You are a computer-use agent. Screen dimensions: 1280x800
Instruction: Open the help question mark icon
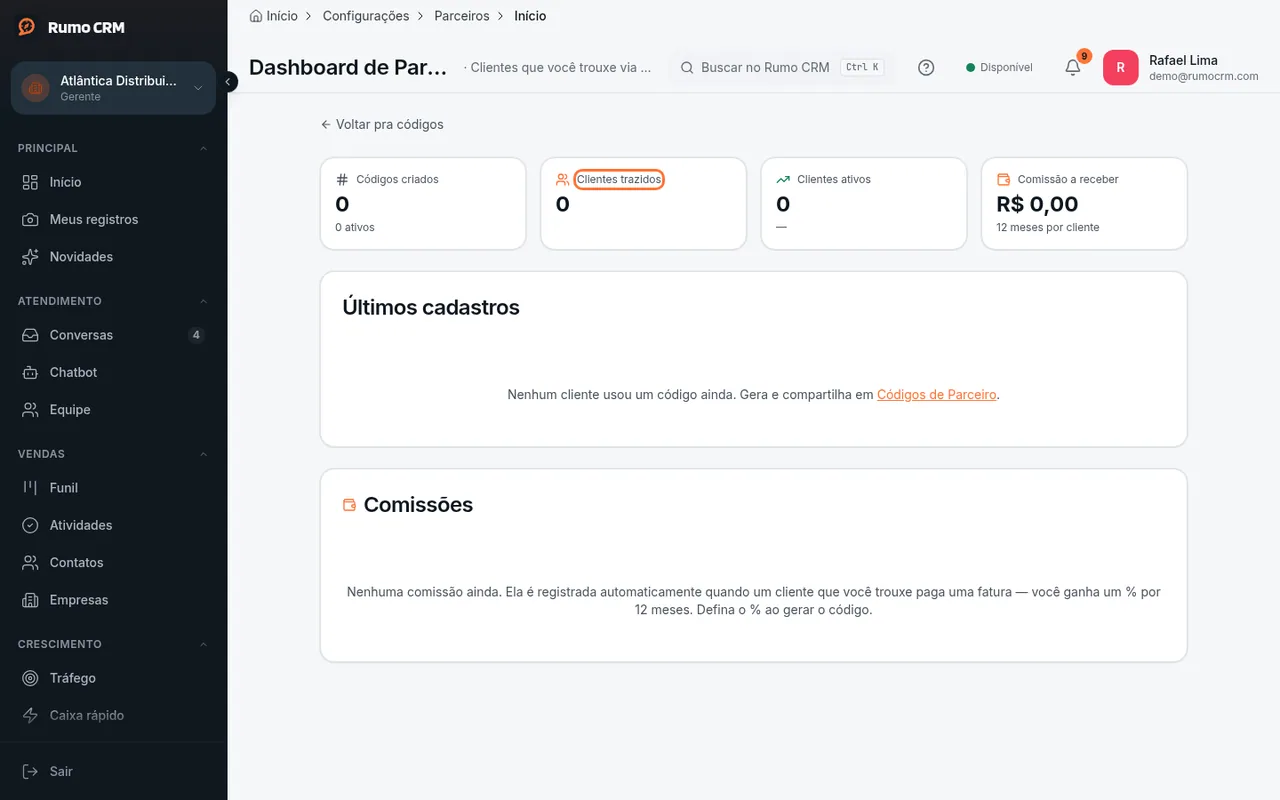tap(926, 67)
